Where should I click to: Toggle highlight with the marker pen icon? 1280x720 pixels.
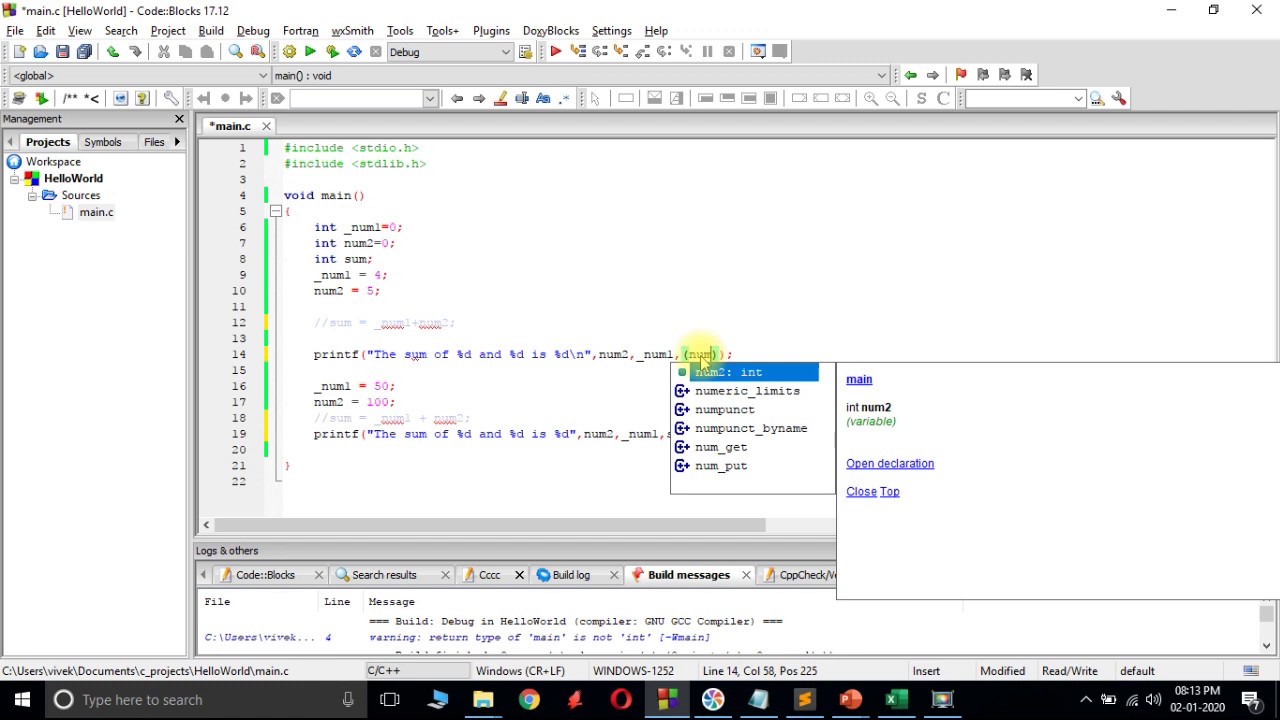point(501,98)
